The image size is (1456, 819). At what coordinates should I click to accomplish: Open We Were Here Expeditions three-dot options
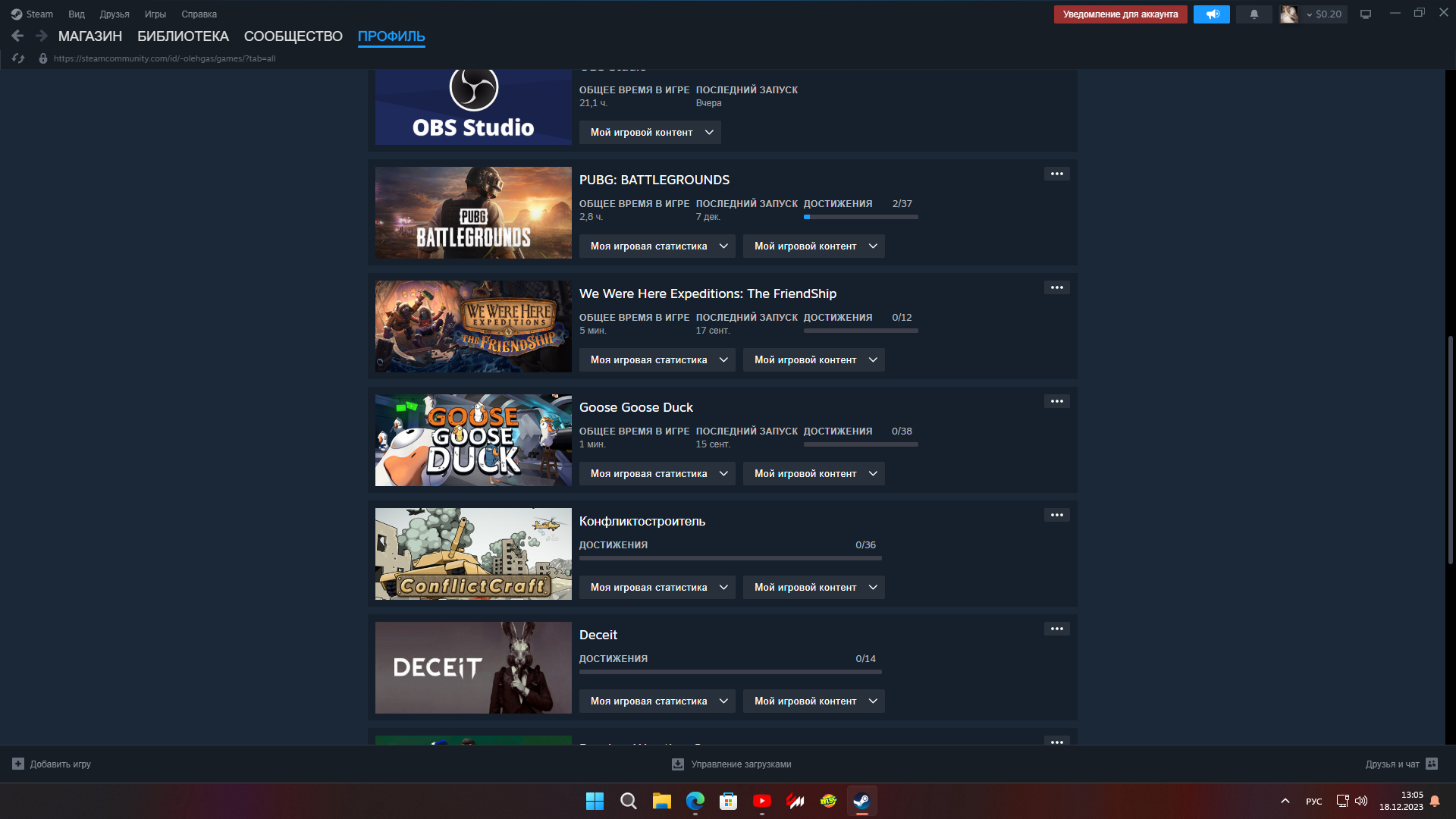1057,287
